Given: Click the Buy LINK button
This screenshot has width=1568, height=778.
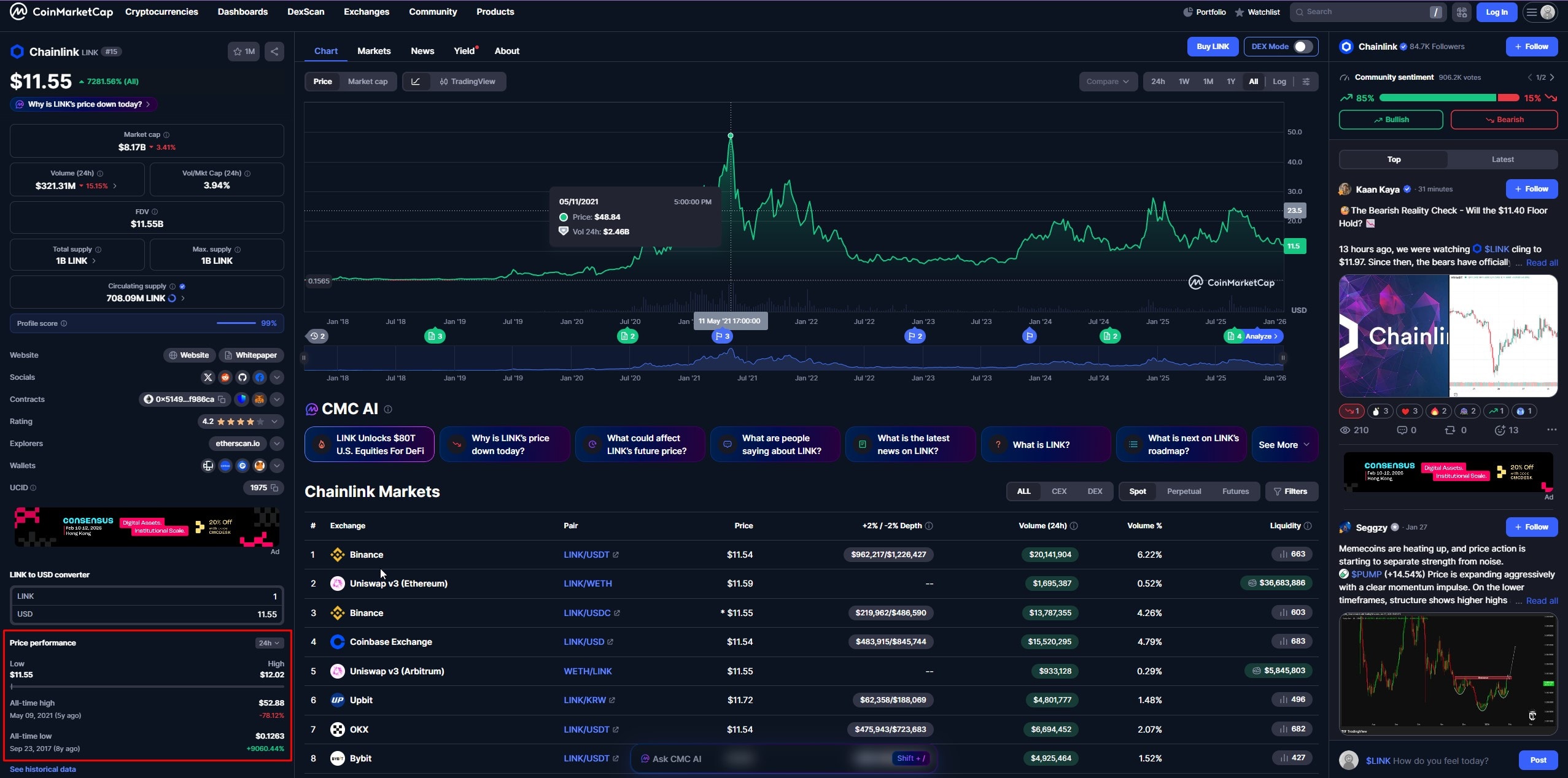Looking at the screenshot, I should pyautogui.click(x=1212, y=46).
